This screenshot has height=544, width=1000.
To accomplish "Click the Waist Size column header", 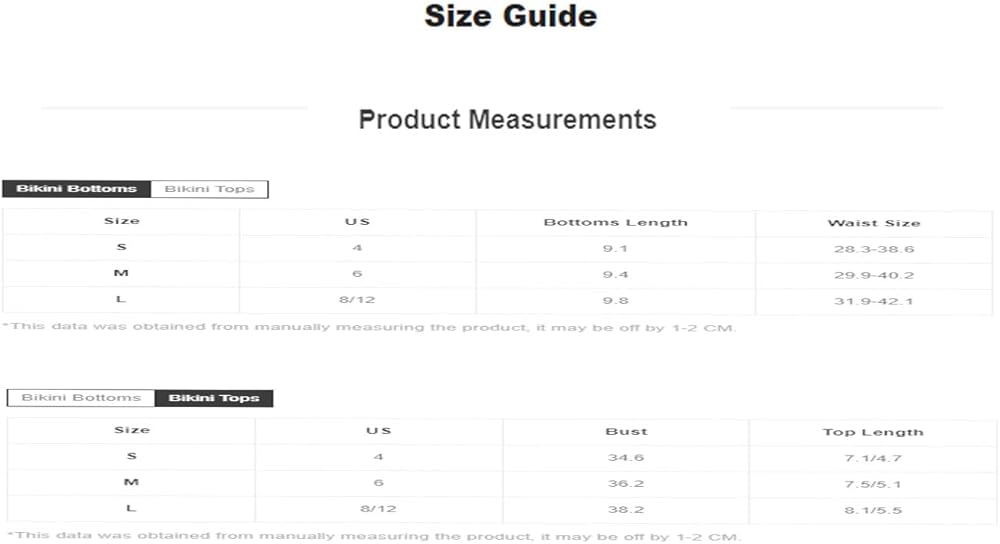I will [873, 223].
